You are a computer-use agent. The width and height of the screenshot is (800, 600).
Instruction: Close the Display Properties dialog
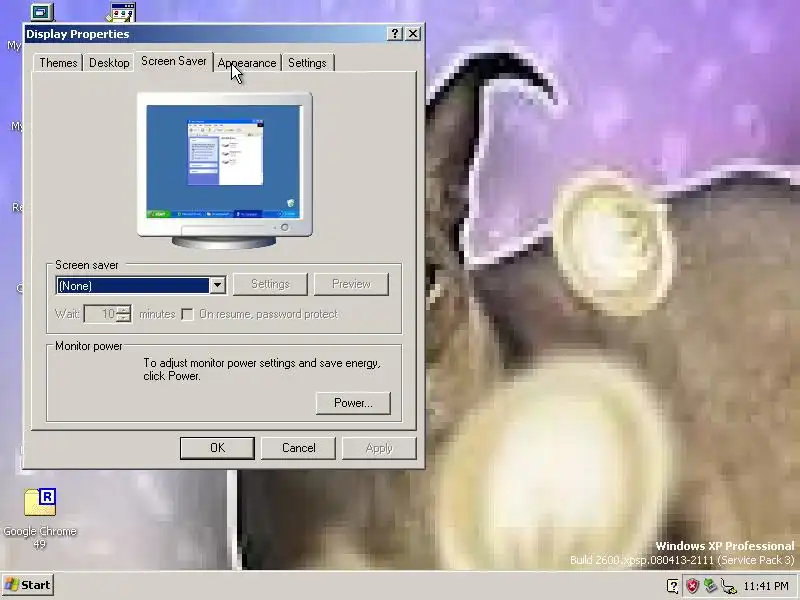pyautogui.click(x=413, y=34)
